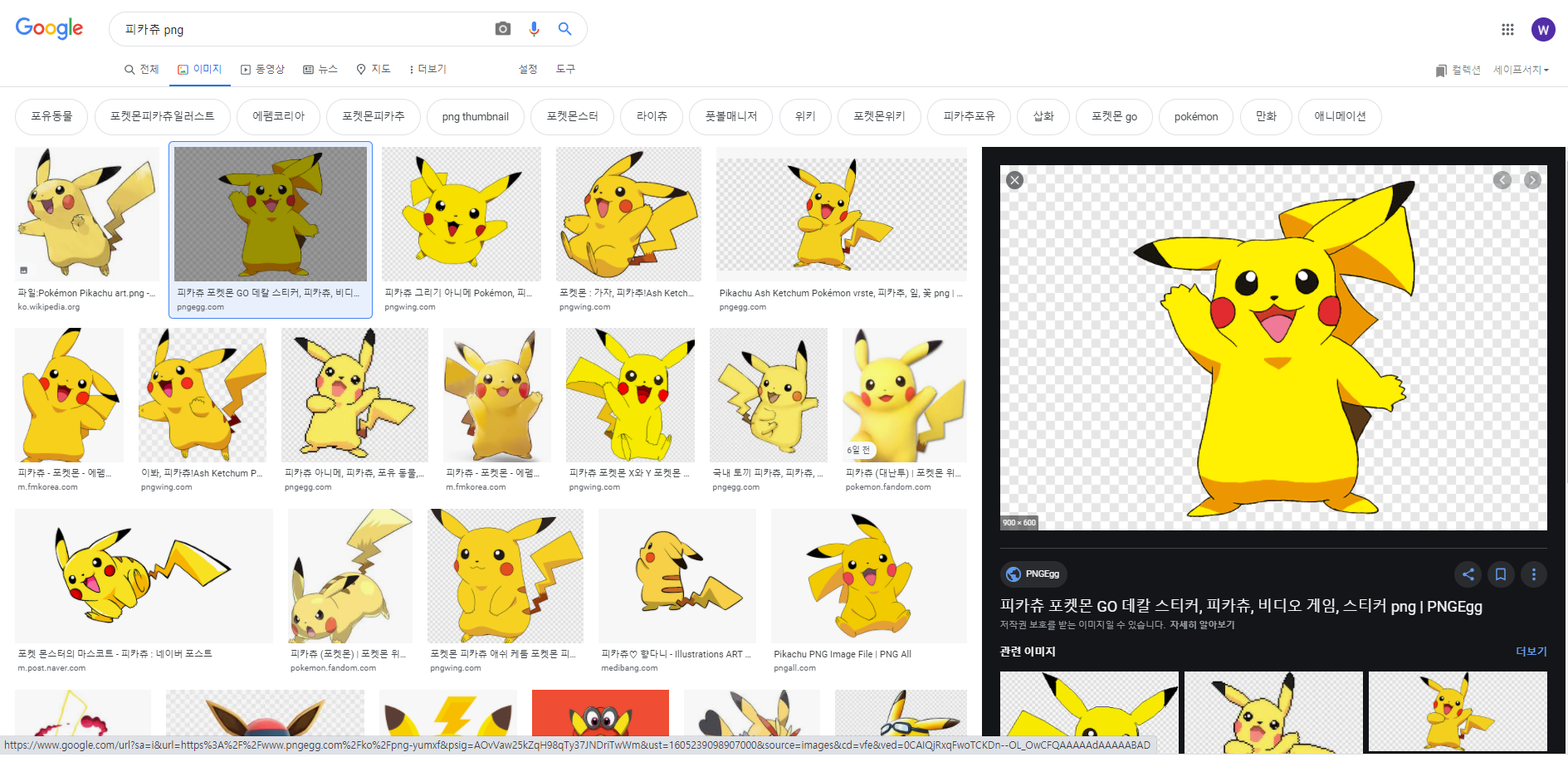Select the 에펨코리아 filter chip

tap(279, 116)
